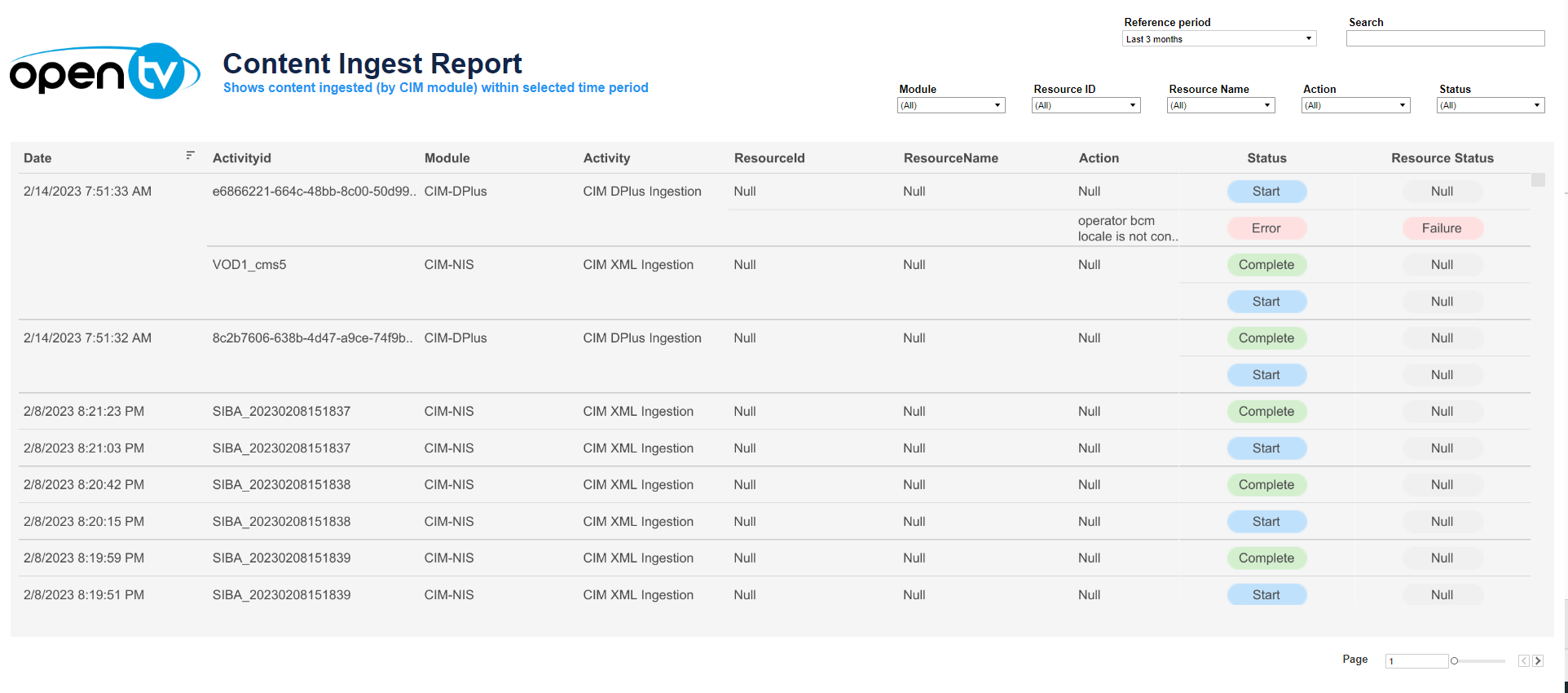Click the previous page arrow
Image resolution: width=1568 pixels, height=693 pixels.
1523,661
